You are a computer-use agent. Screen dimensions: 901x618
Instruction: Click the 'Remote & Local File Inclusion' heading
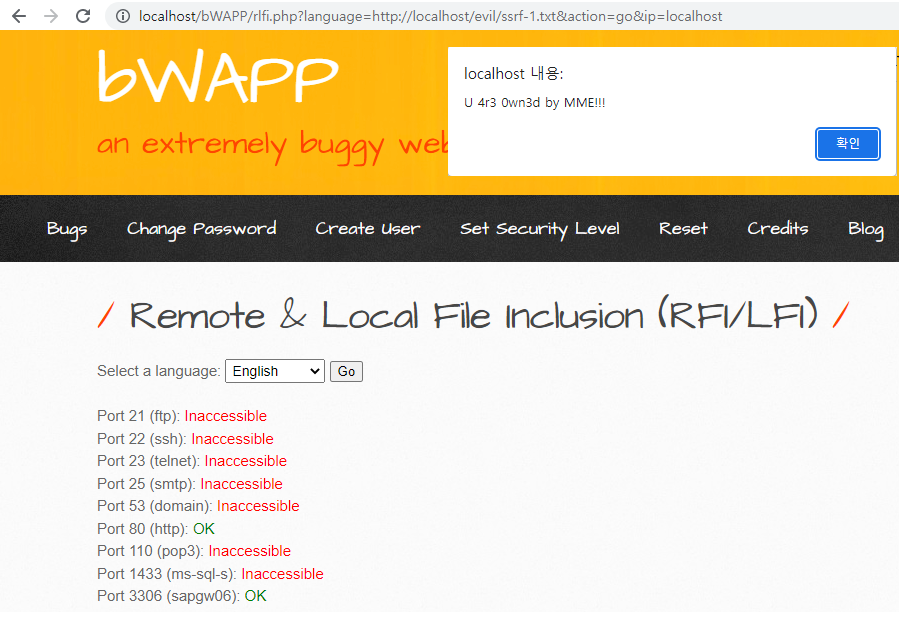click(x=473, y=315)
